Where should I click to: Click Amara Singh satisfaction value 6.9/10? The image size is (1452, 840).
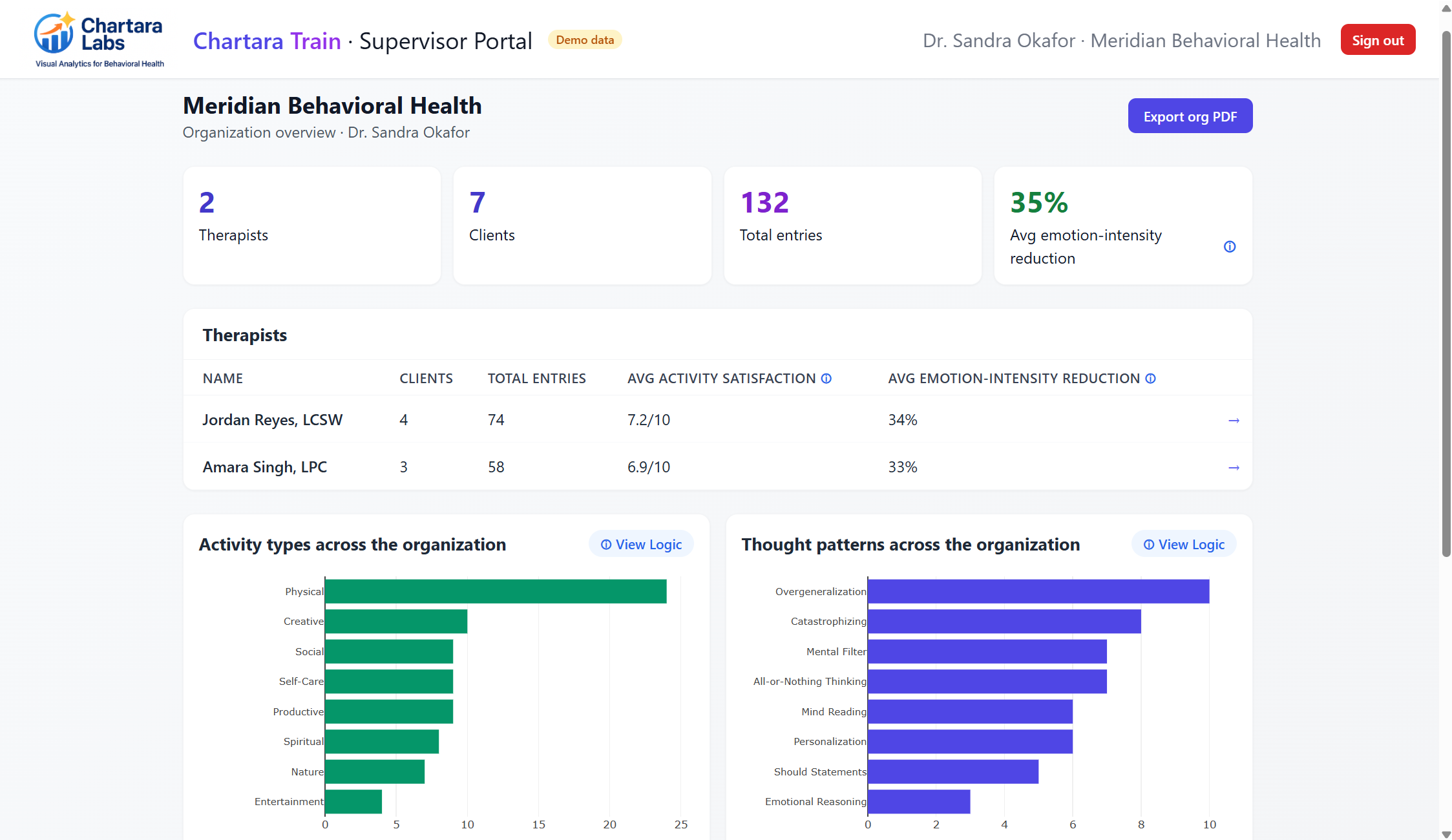pos(649,467)
